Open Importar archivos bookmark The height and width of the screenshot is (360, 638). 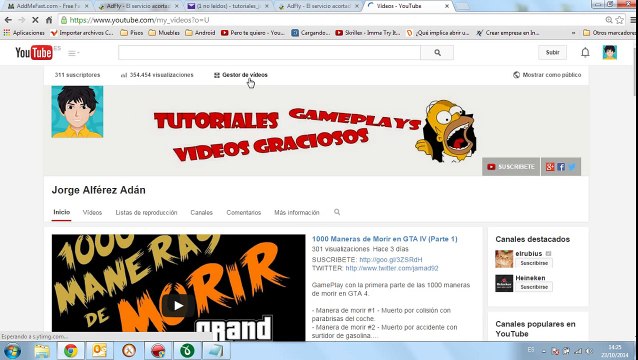pos(82,33)
